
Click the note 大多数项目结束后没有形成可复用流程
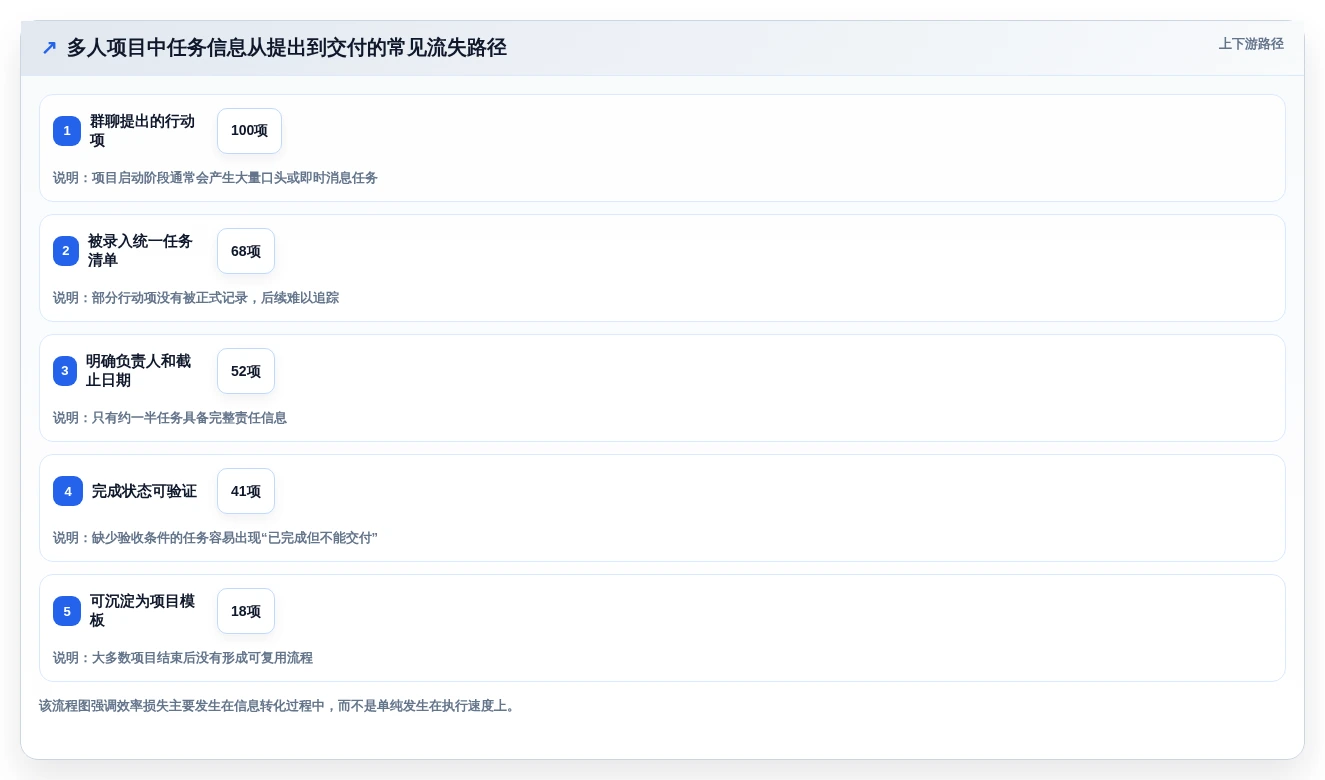[183, 658]
